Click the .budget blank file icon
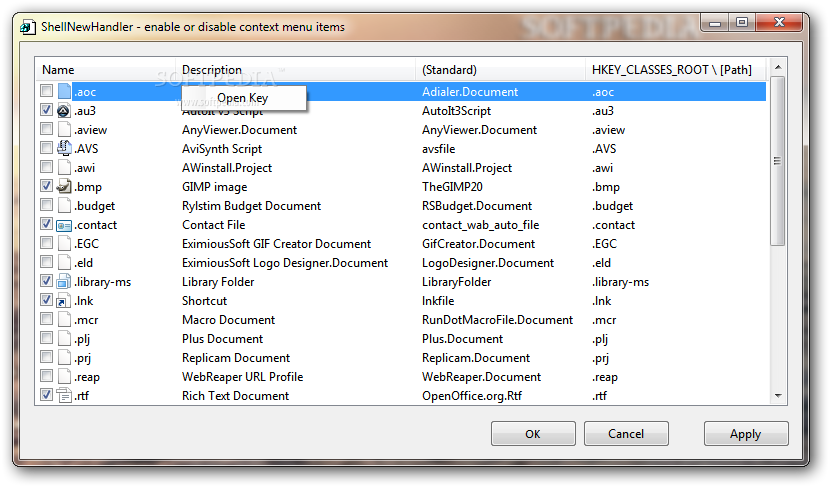This screenshot has width=830, height=487. (64, 205)
